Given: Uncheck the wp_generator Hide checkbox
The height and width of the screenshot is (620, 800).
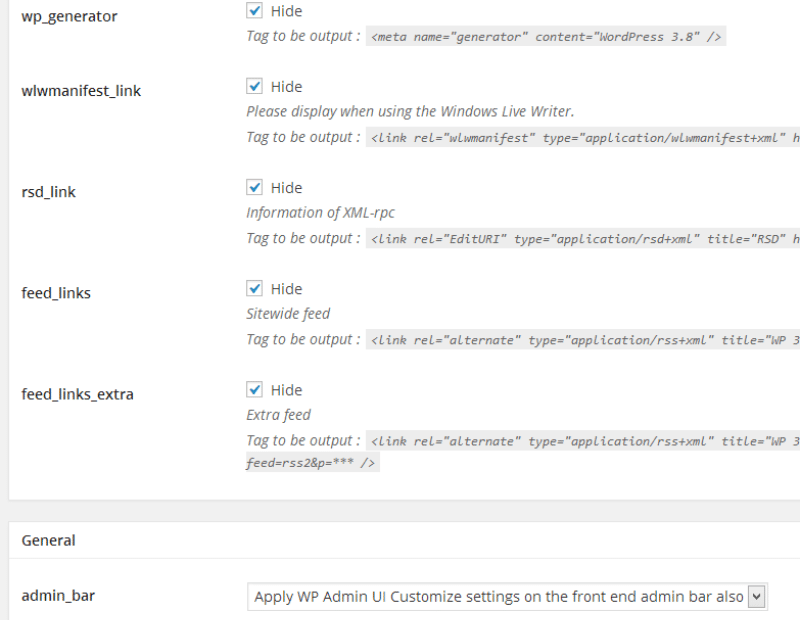Looking at the screenshot, I should click(255, 11).
